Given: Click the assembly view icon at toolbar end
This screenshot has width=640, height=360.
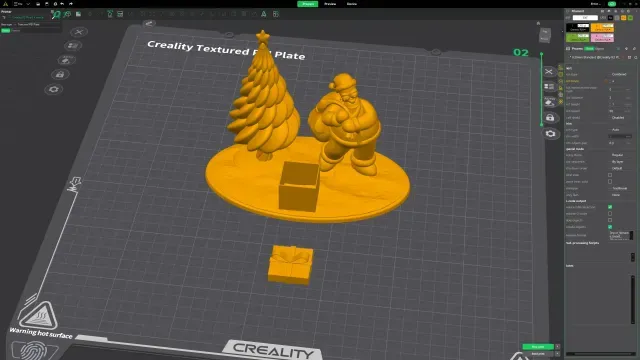Looking at the screenshot, I should 276,14.
